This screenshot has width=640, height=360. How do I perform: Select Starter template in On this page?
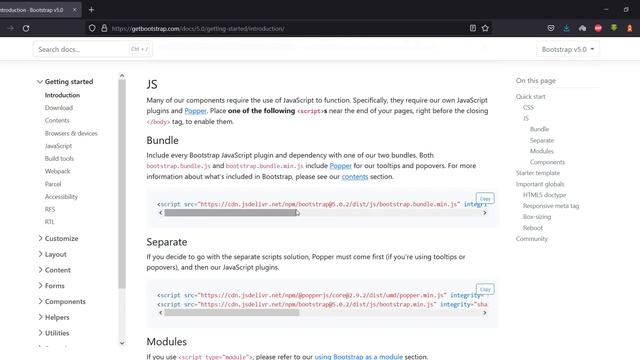(538, 173)
